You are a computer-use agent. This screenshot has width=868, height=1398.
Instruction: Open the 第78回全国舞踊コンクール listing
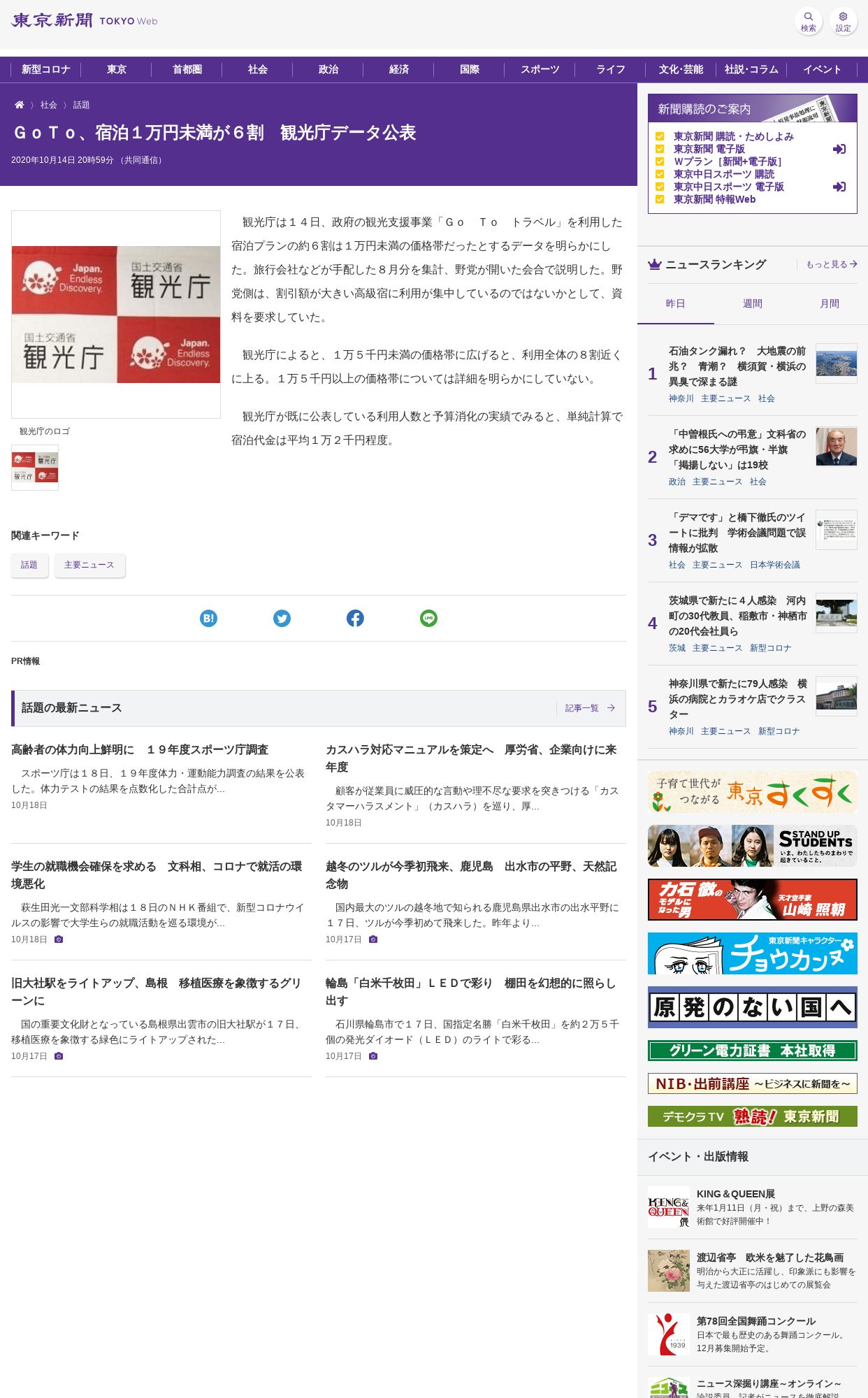click(753, 1334)
